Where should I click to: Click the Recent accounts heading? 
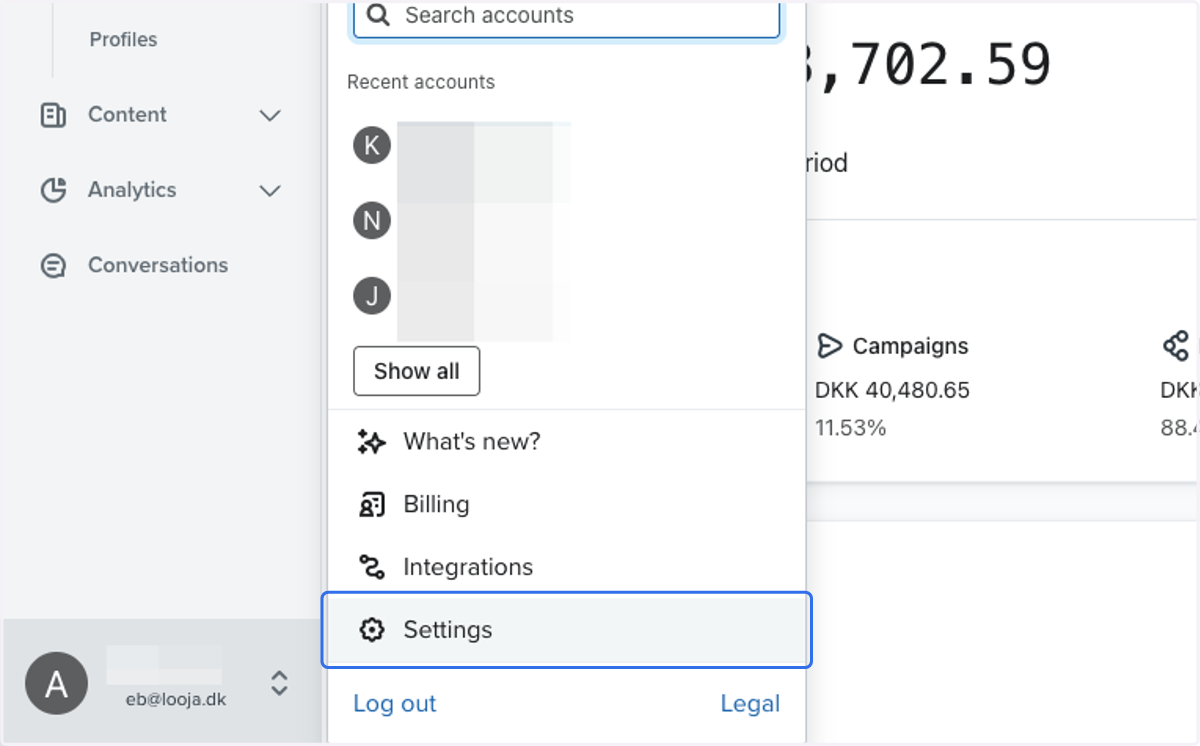click(x=421, y=82)
